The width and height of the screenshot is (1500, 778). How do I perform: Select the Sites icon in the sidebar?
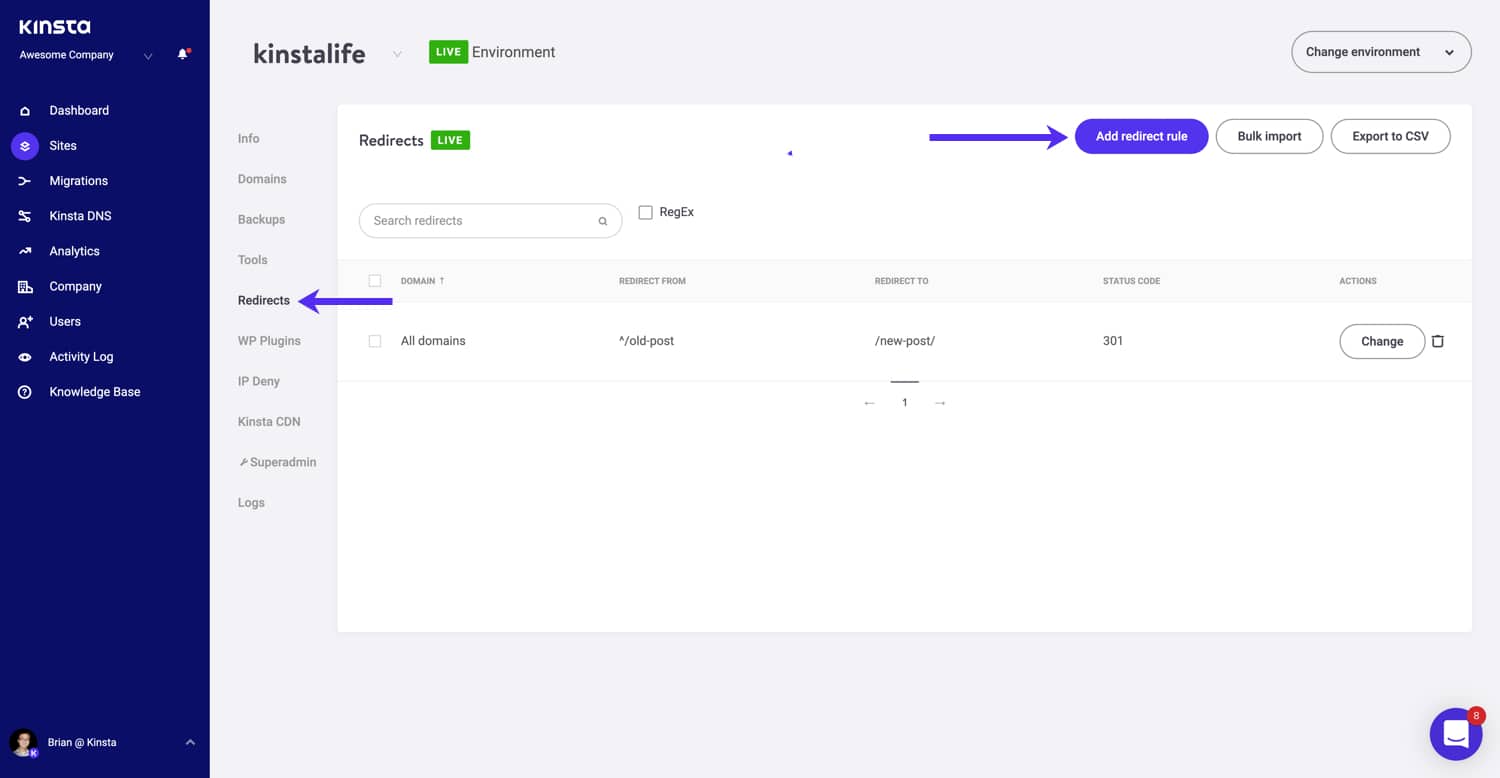pyautogui.click(x=25, y=145)
